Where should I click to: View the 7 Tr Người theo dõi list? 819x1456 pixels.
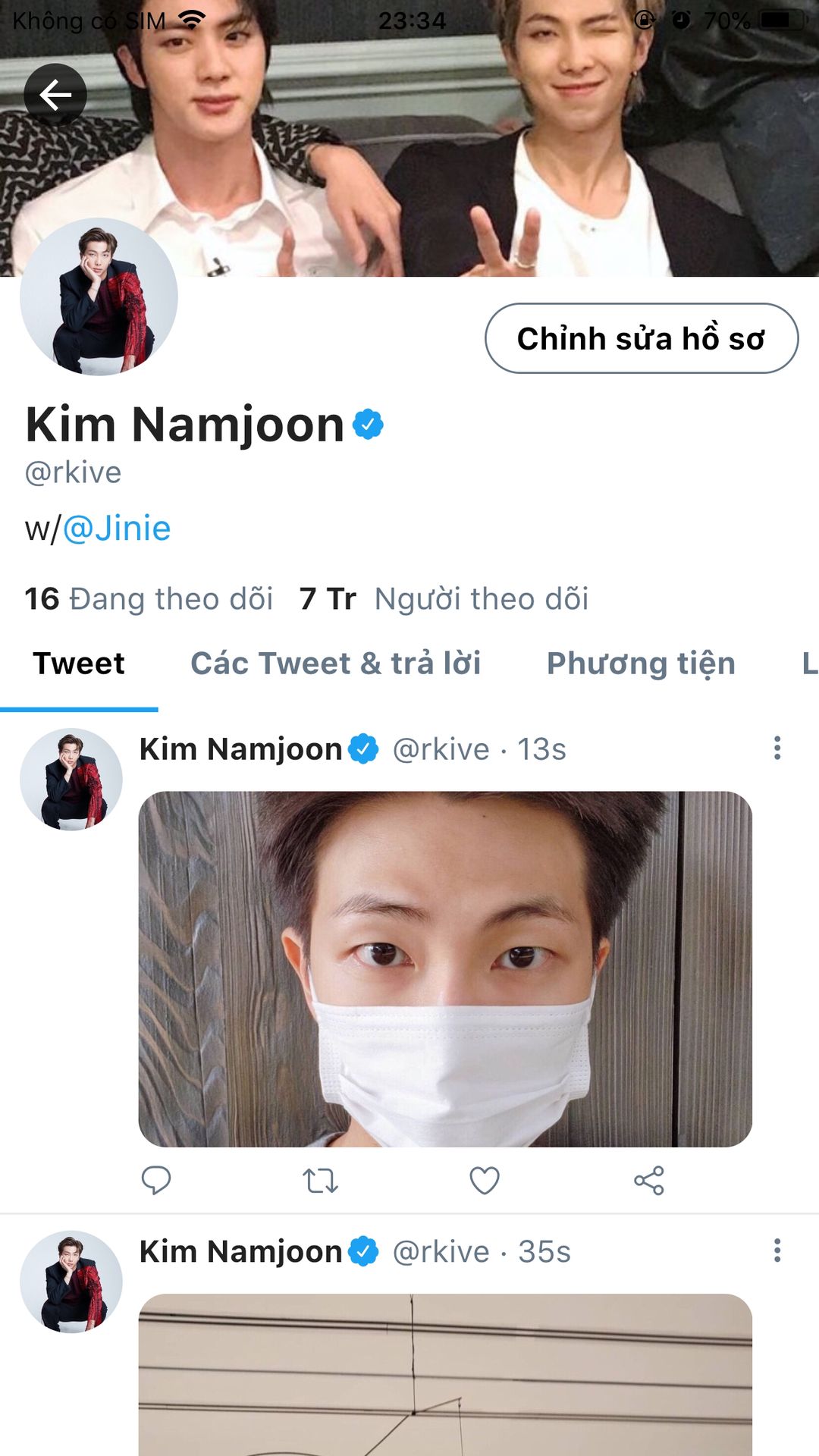(x=444, y=599)
